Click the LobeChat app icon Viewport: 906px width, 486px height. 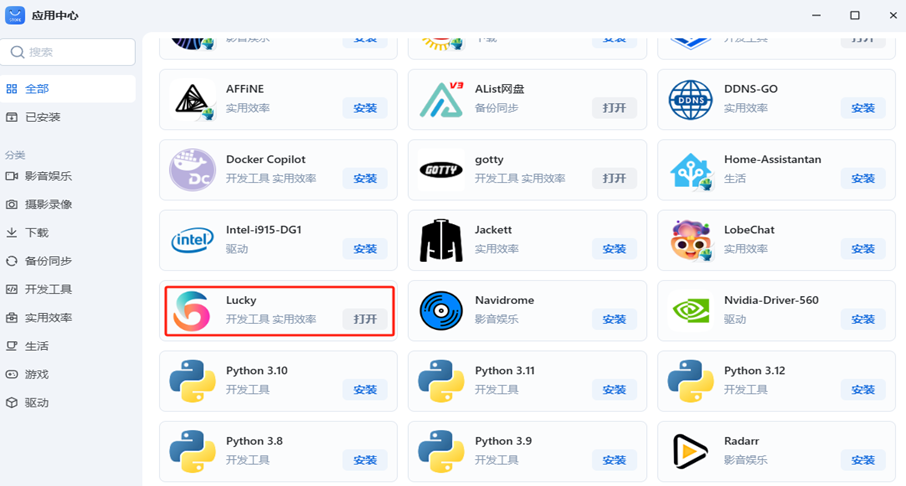coord(690,240)
